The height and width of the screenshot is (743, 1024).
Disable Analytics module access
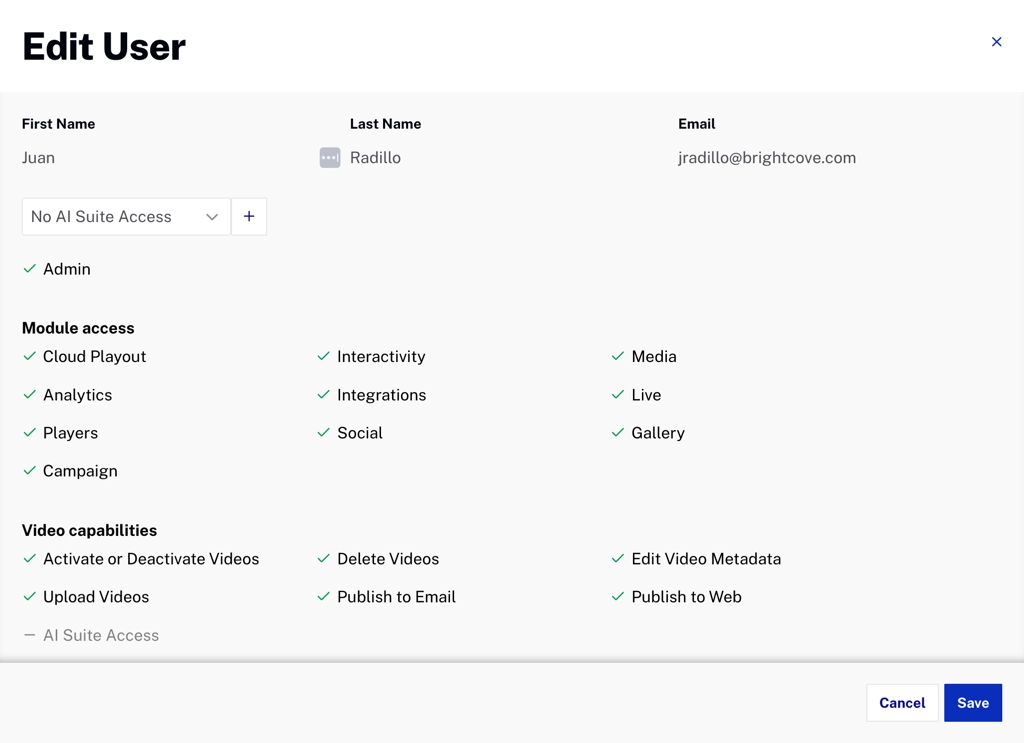(x=30, y=395)
